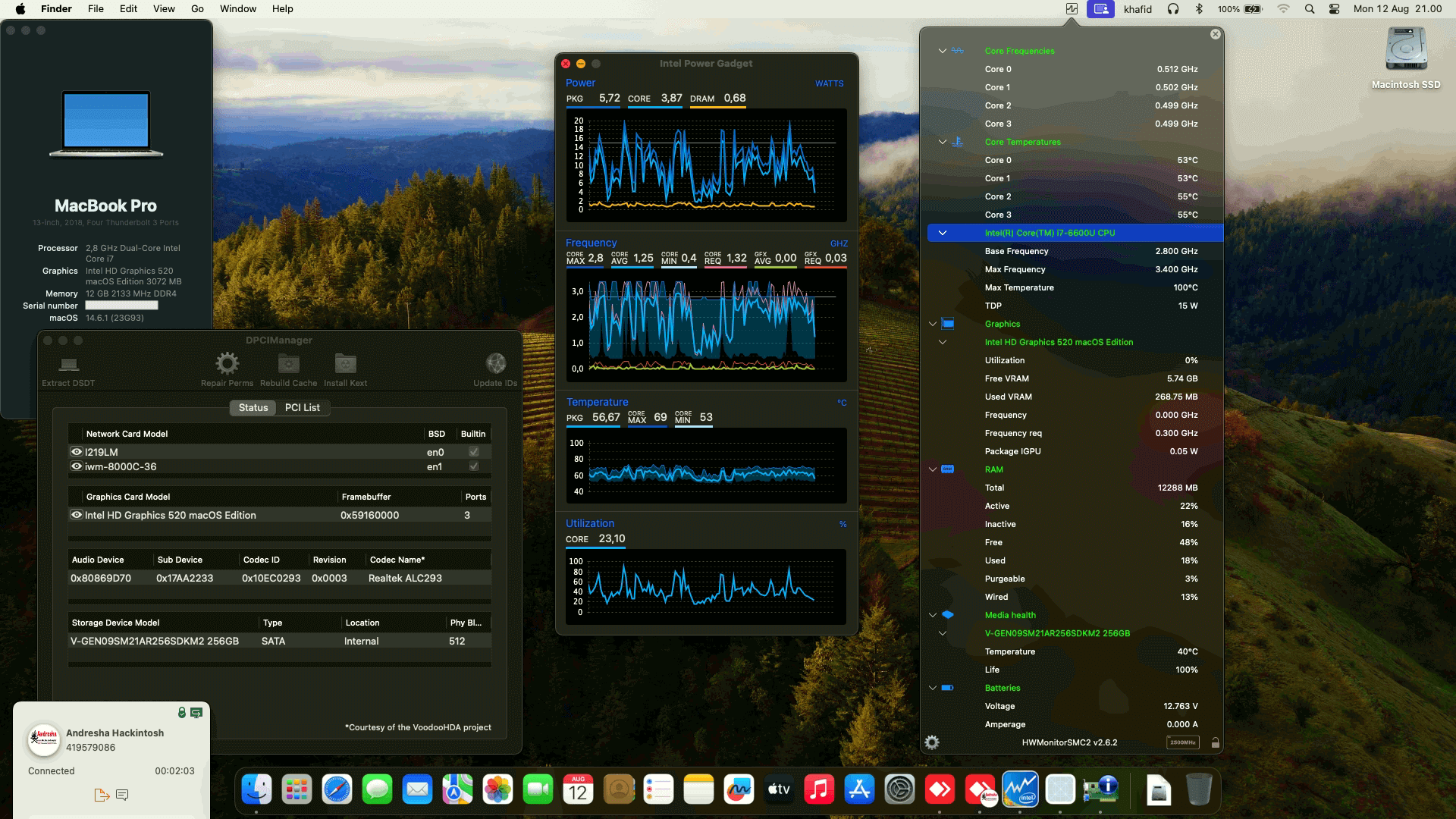This screenshot has width=1456, height=819.
Task: Open Intel Power Gadget from the Dock
Action: [x=1020, y=789]
